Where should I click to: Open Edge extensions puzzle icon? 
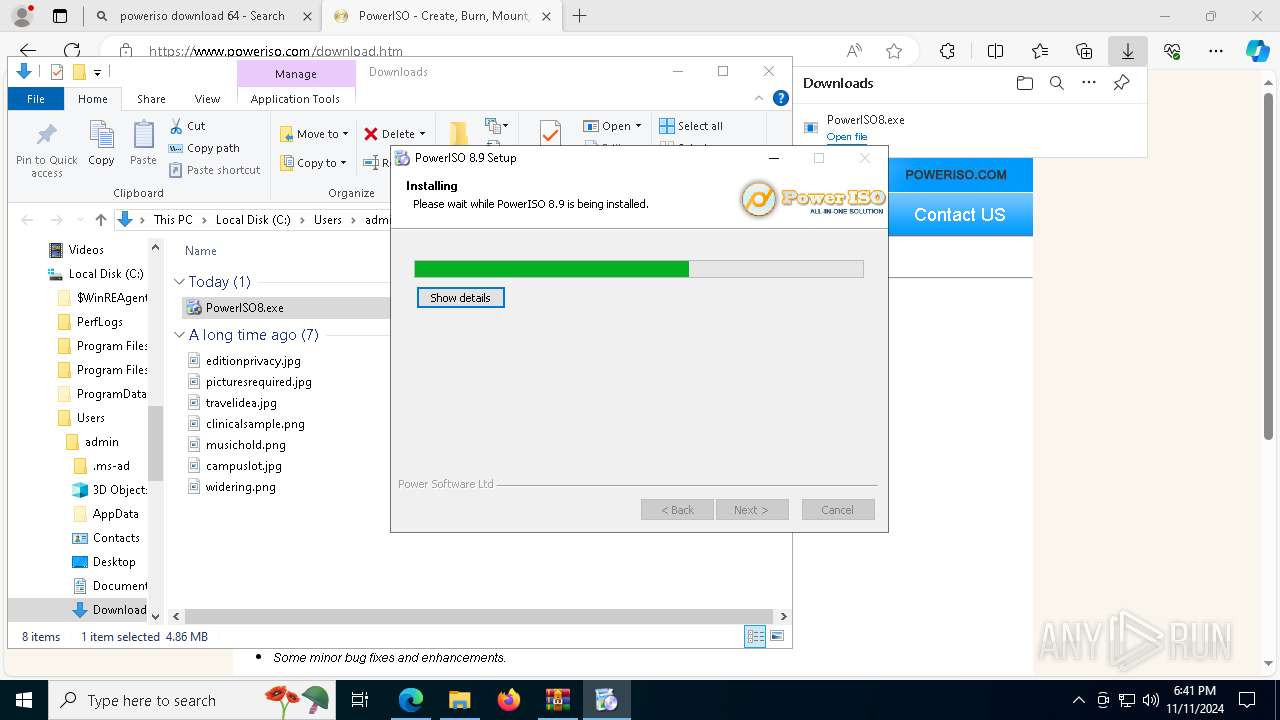pyautogui.click(x=947, y=51)
